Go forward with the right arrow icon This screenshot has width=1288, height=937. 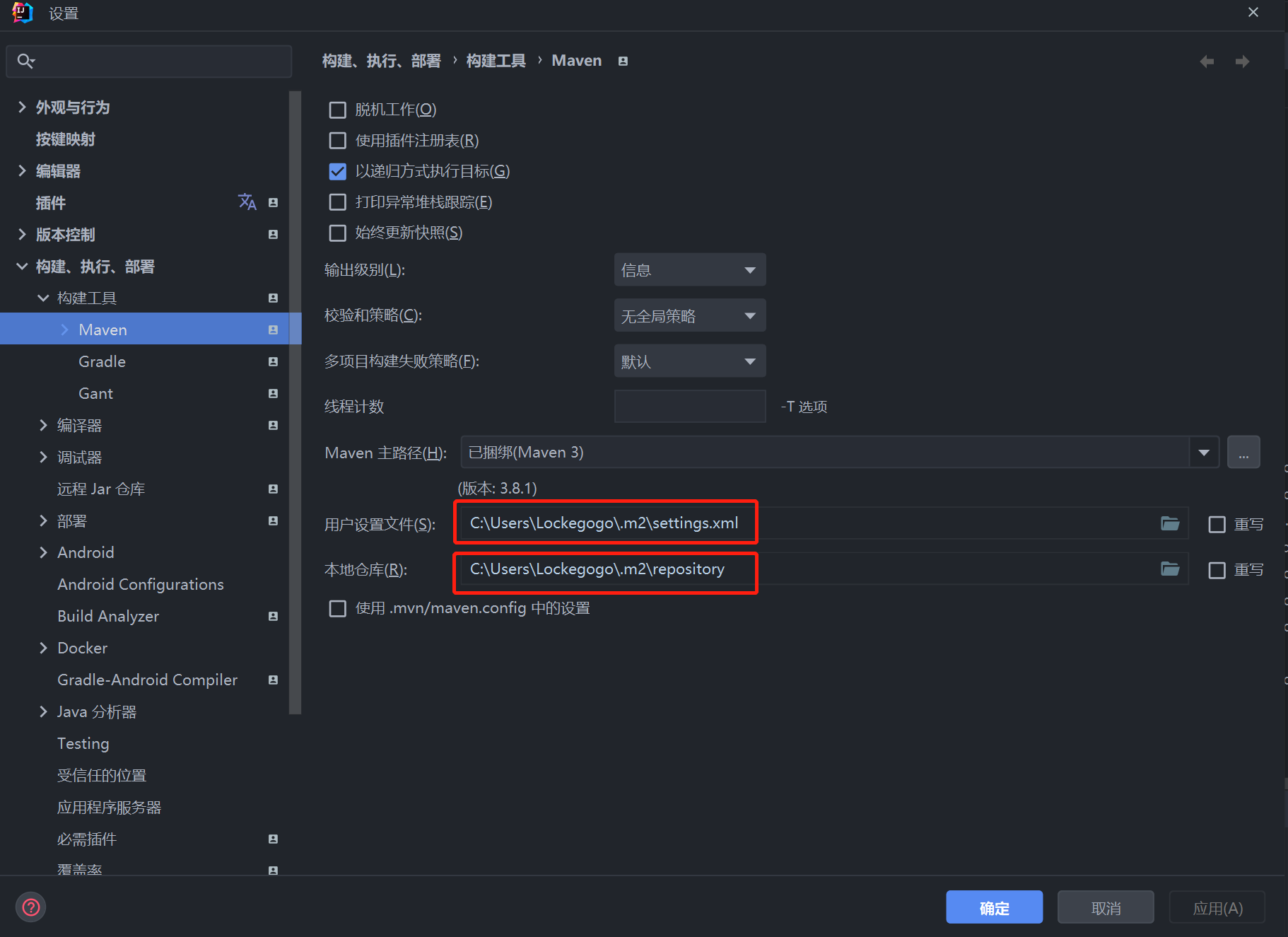tap(1242, 62)
